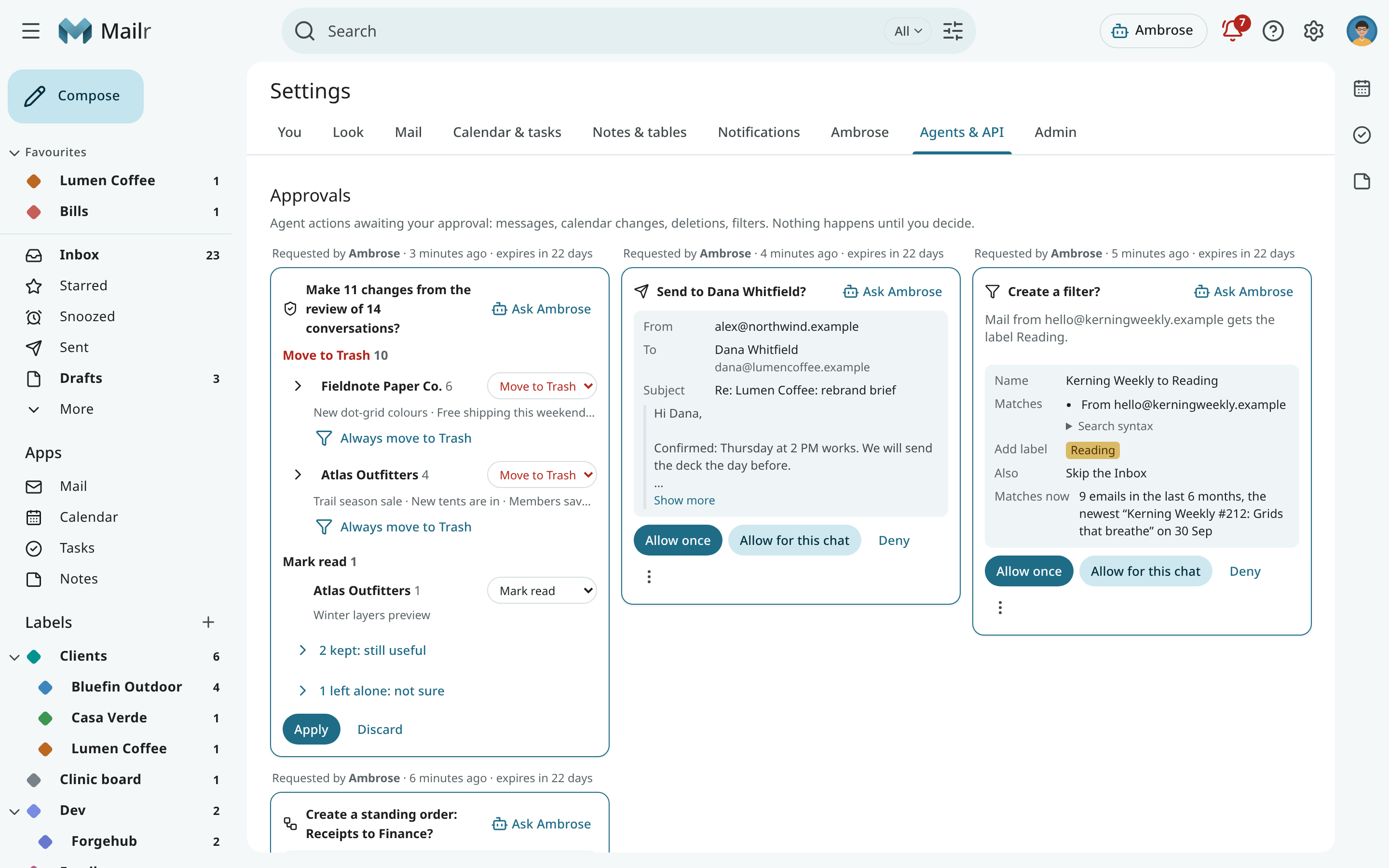Click the Reading label chip
1389x868 pixels.
pyautogui.click(x=1092, y=450)
